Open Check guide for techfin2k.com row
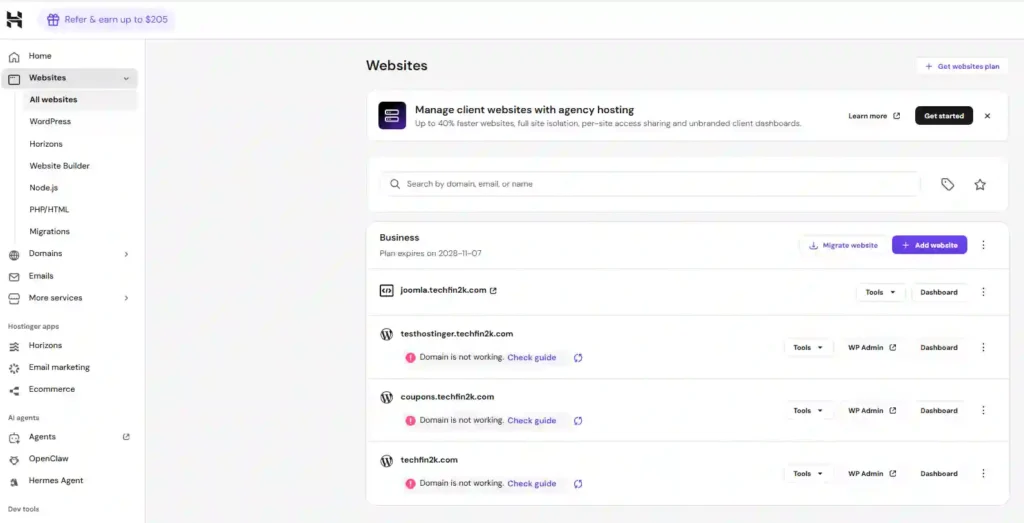Screen dimensions: 1024x523 click(532, 484)
